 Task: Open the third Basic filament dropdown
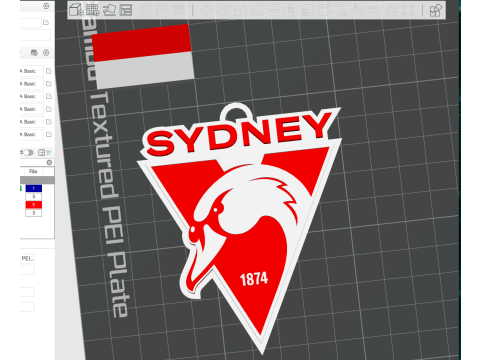tap(32, 96)
